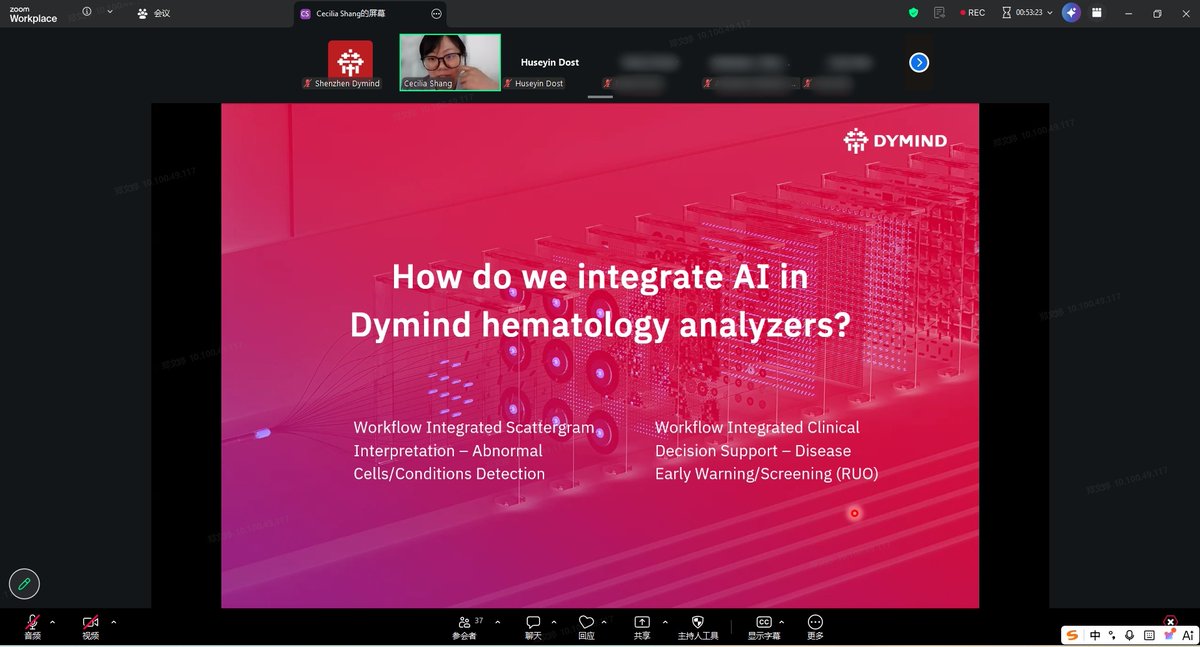Select the Shenzhen Dymind participant thumbnail
Screen dimensions: 1200x647
pyautogui.click(x=350, y=65)
